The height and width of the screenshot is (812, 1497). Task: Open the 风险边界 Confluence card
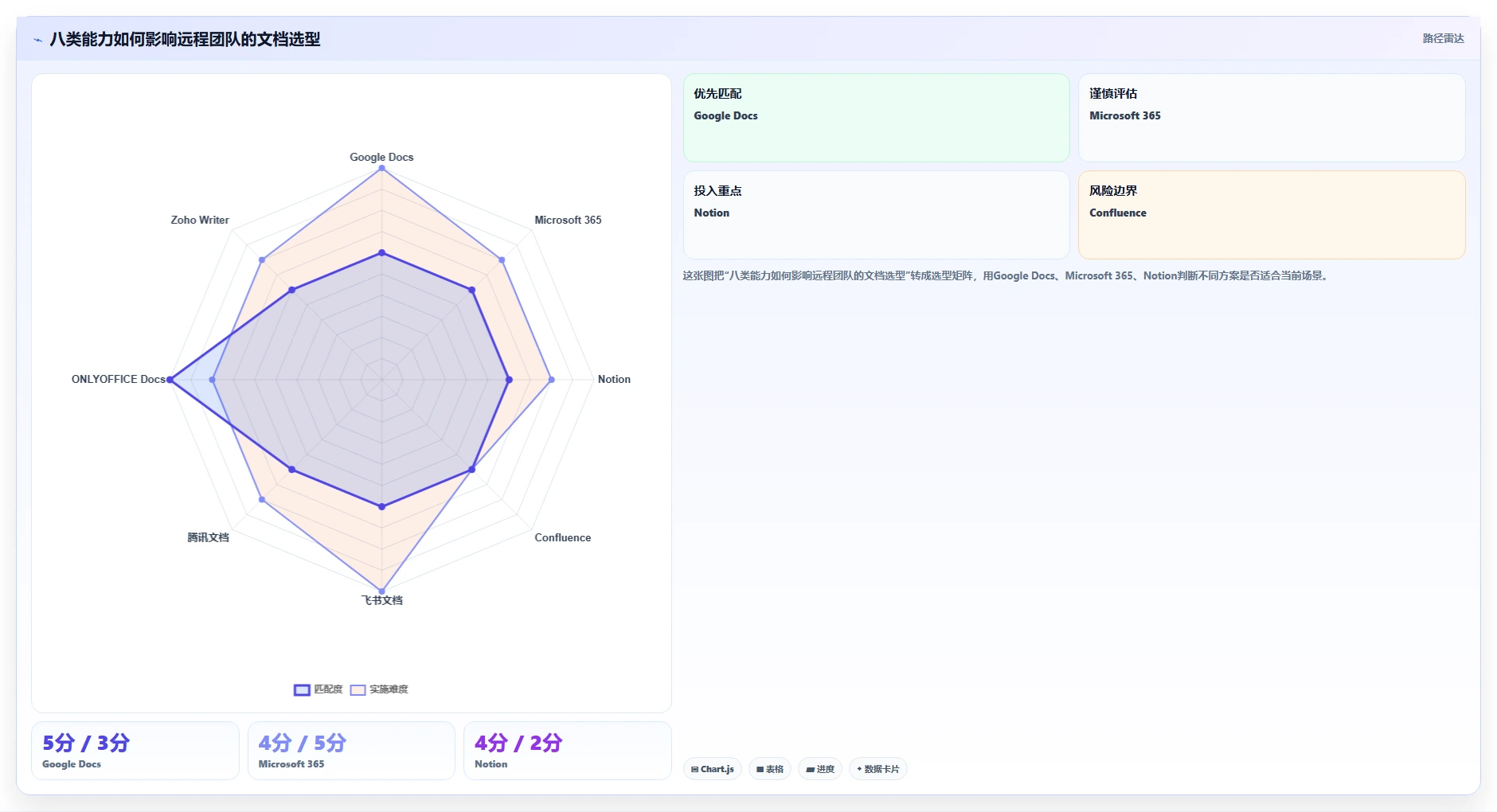(1272, 215)
